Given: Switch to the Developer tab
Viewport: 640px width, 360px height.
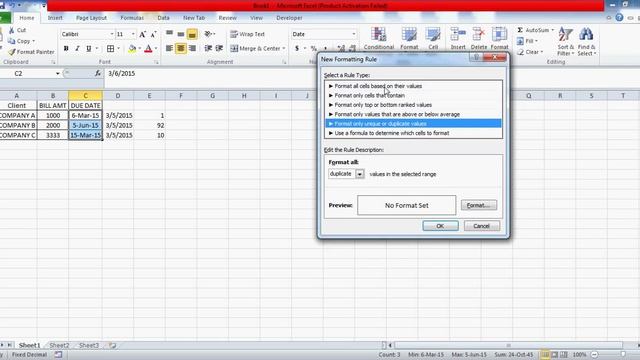Looking at the screenshot, I should [289, 18].
